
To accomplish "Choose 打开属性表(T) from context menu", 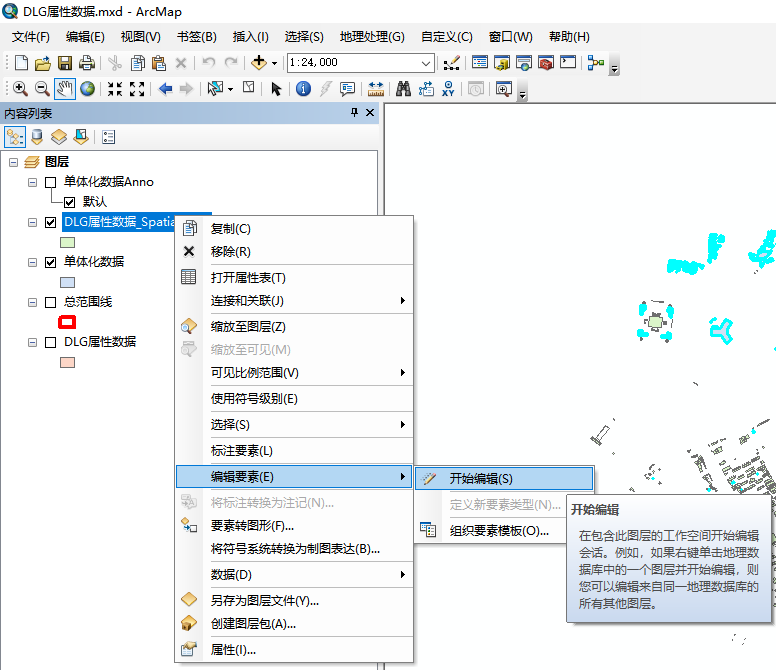I will pyautogui.click(x=294, y=278).
